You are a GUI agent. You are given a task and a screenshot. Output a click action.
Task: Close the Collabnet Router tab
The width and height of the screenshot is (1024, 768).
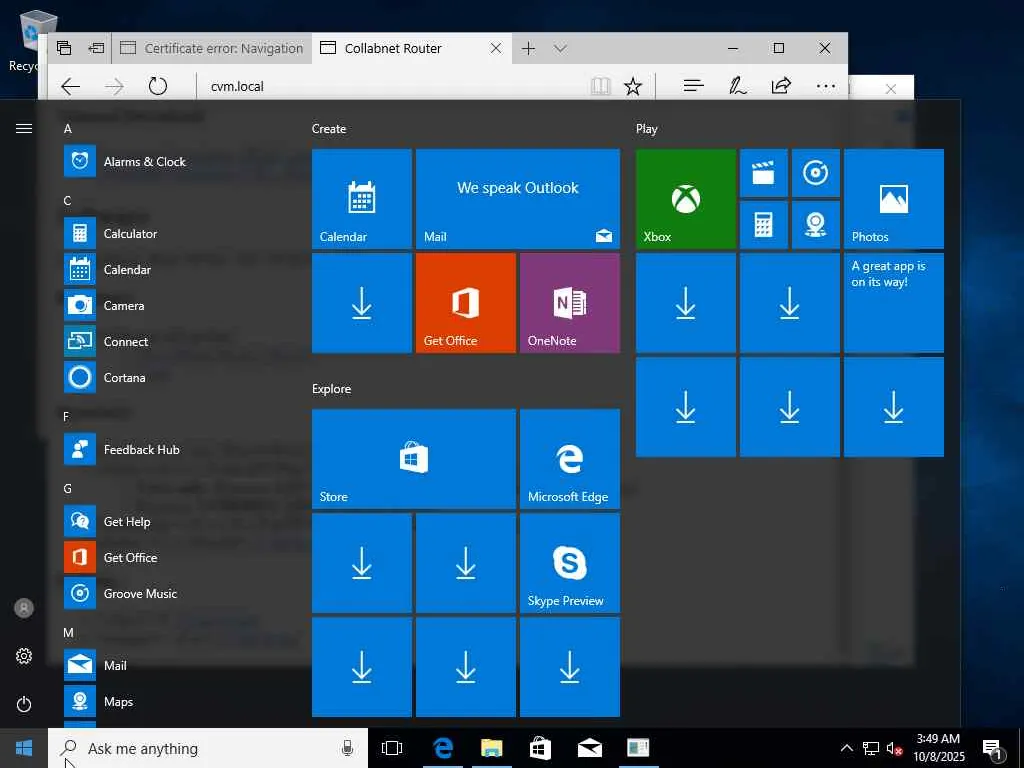(496, 48)
